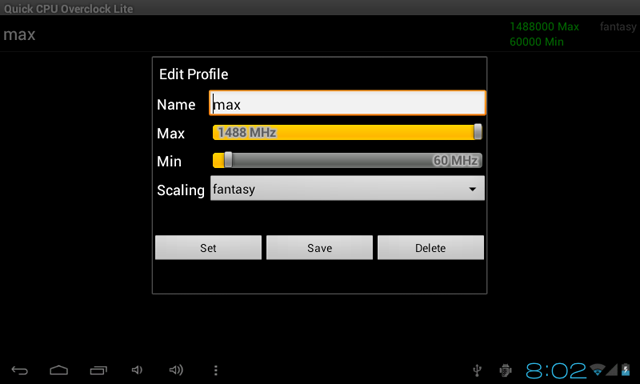This screenshot has height=384, width=640.
Task: Click the Min frequency slider bar
Action: (x=347, y=160)
